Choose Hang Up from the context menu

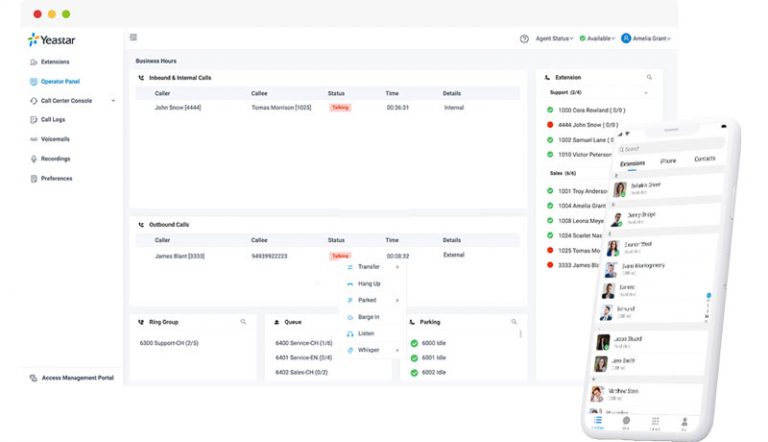pyautogui.click(x=368, y=284)
